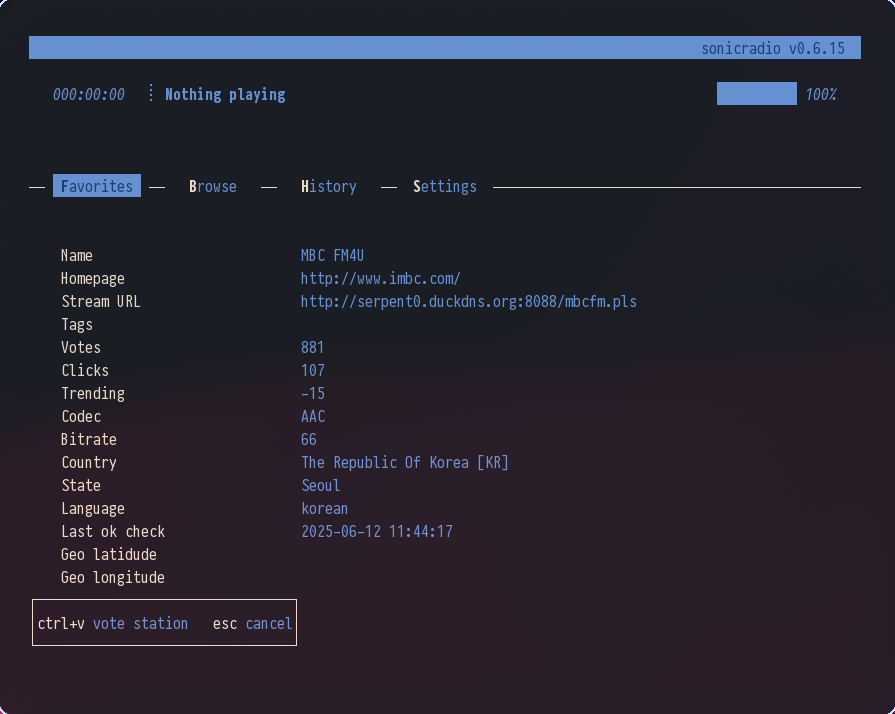Open the History tab

pyautogui.click(x=329, y=187)
